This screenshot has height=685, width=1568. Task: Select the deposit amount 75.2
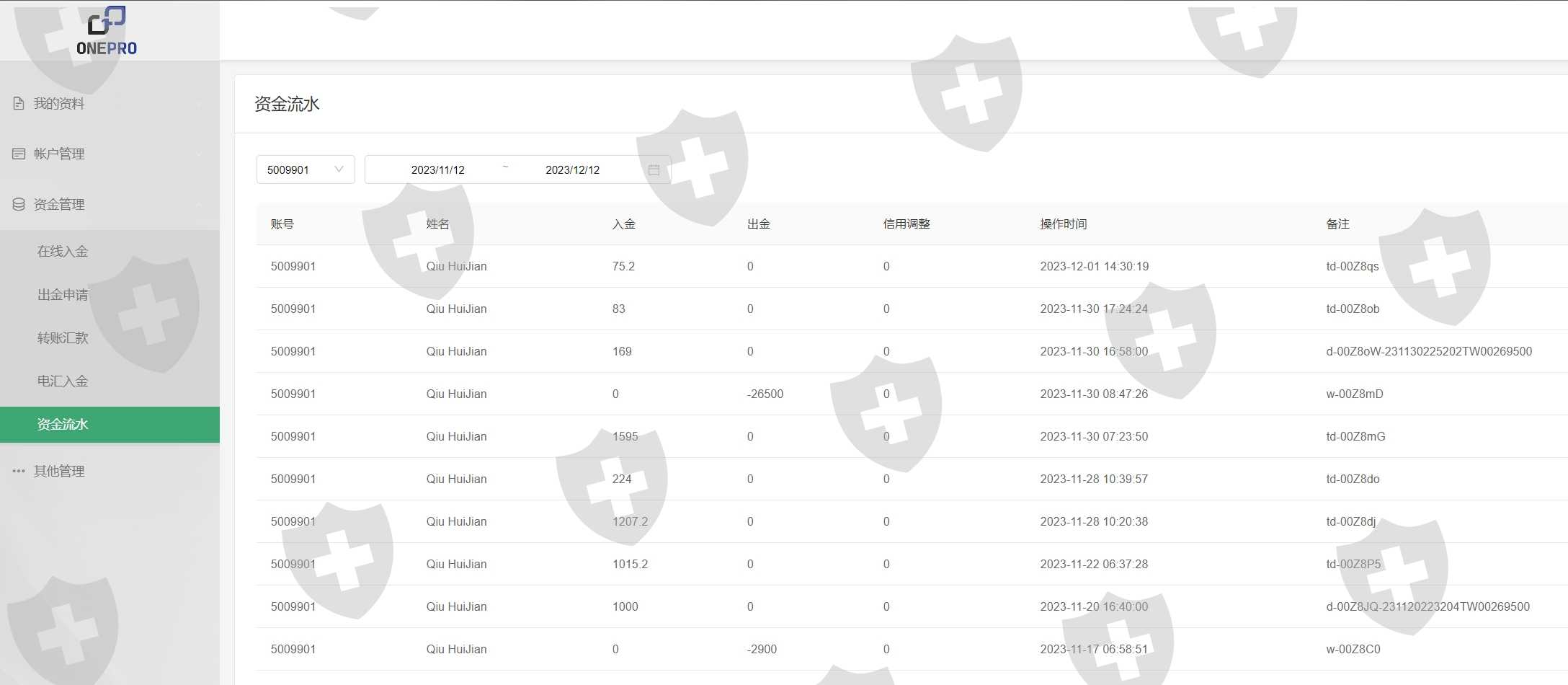(623, 266)
